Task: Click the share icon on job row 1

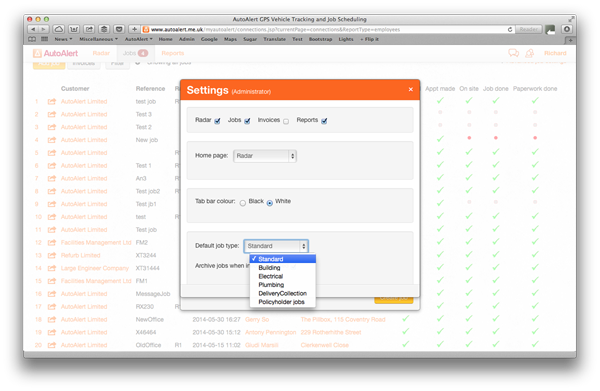Action: click(x=52, y=101)
